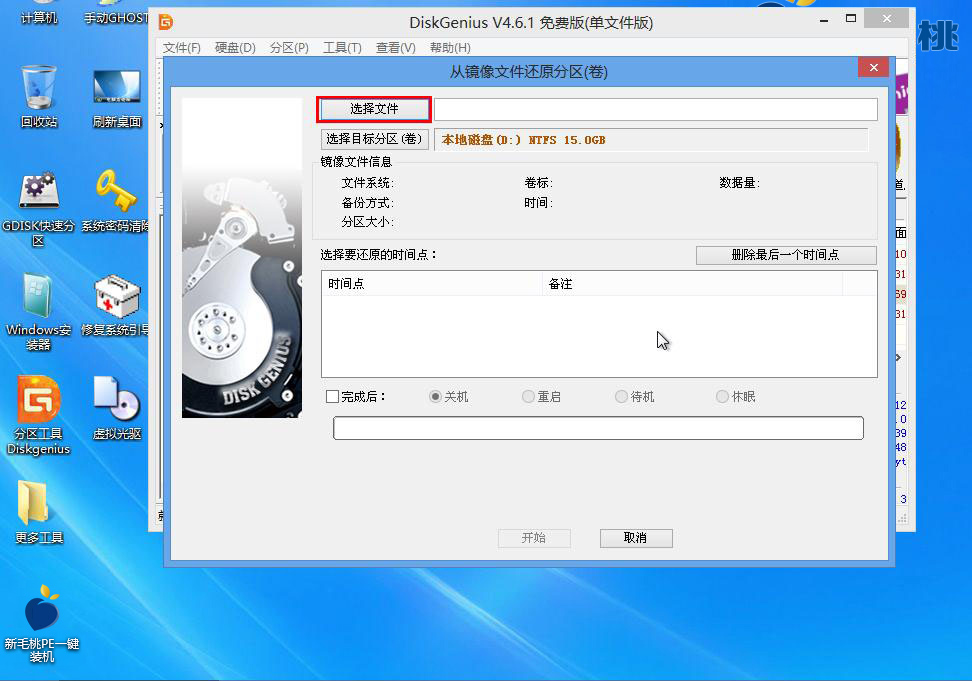The height and width of the screenshot is (681, 972).
Task: Launch 分区工具 Diskgenius desktop icon
Action: 38,415
